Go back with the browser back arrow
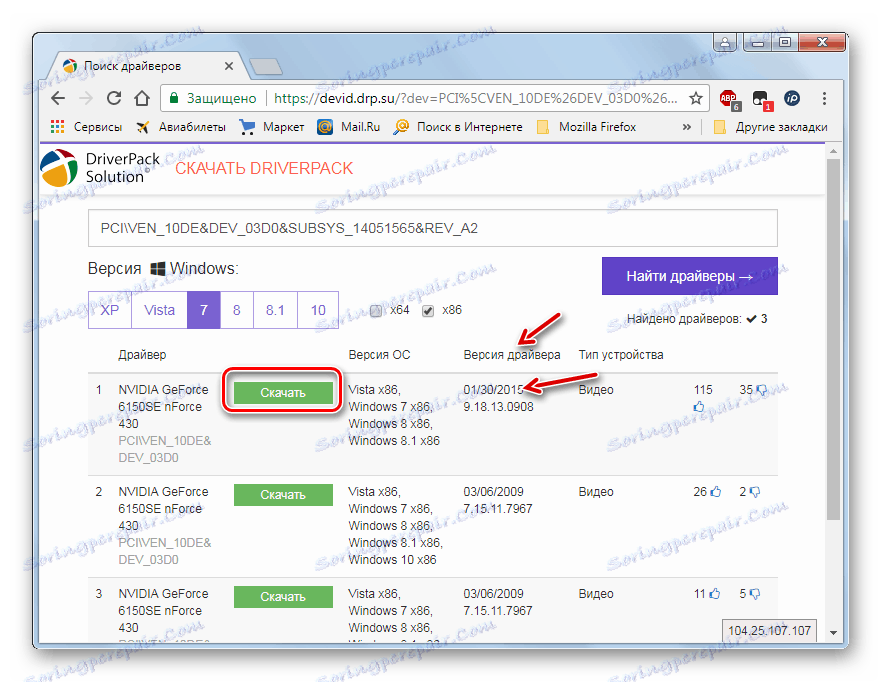Viewport: 882px width, 682px height. coord(58,98)
